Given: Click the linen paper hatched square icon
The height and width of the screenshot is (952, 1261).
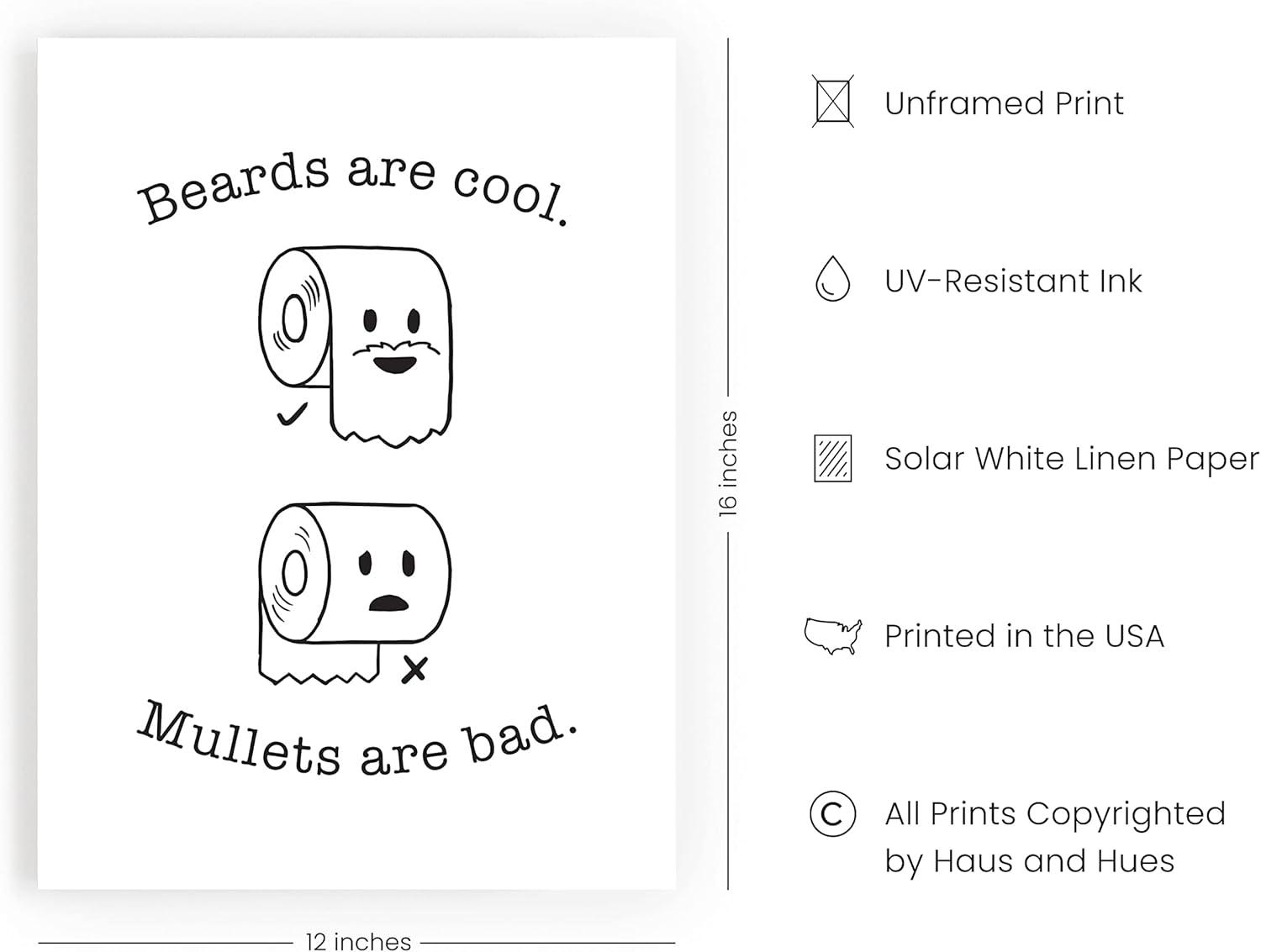Looking at the screenshot, I should coord(832,458).
